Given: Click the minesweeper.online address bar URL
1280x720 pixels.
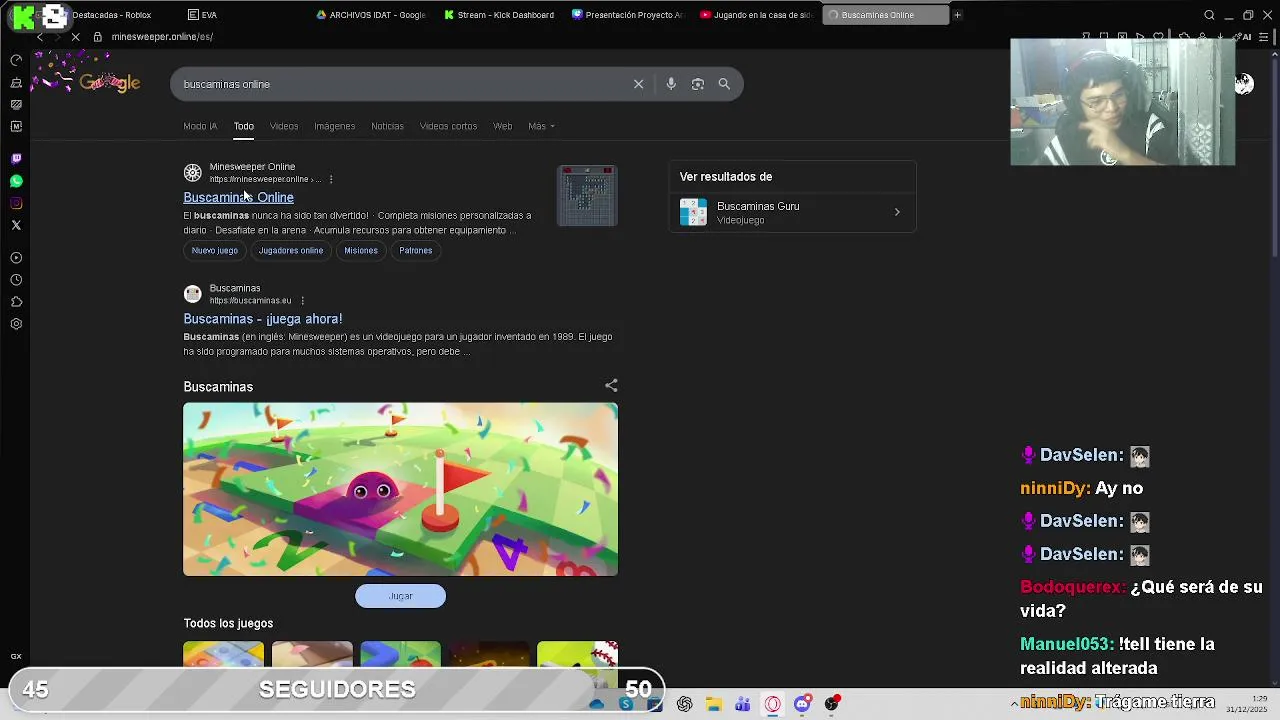Looking at the screenshot, I should tap(162, 37).
